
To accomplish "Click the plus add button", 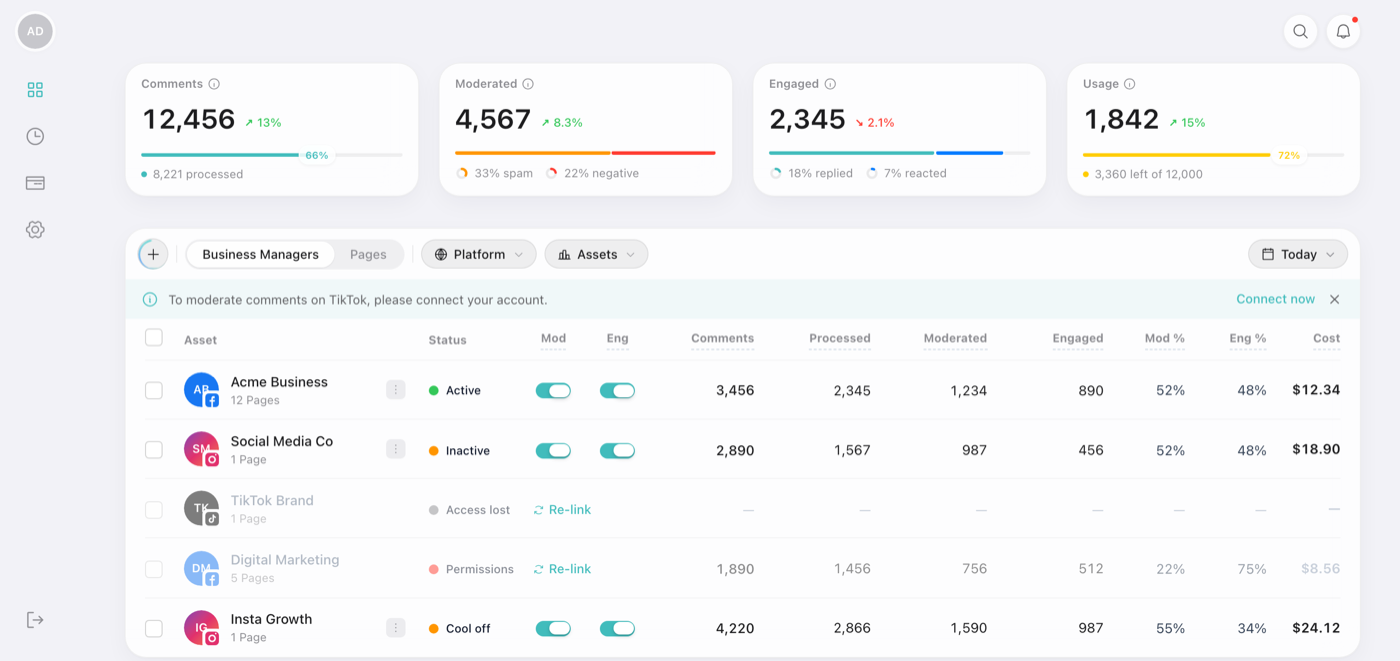I will tap(153, 254).
